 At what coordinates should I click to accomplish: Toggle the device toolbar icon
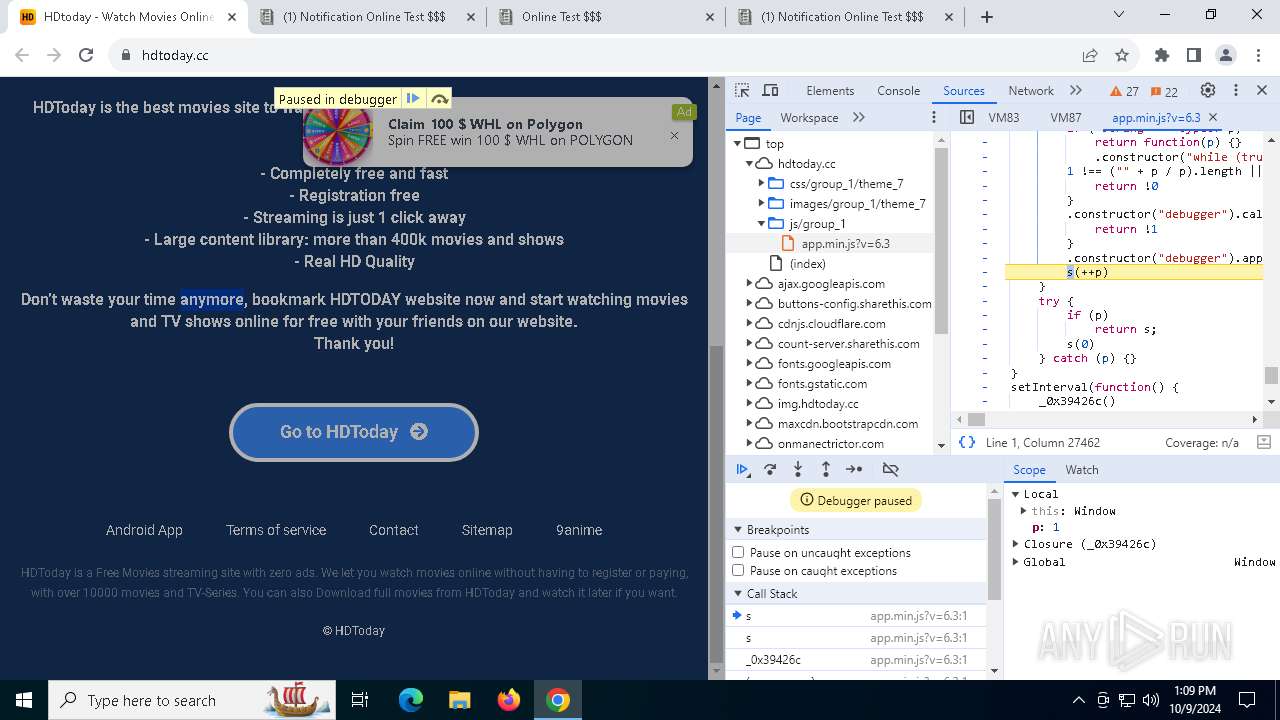click(x=770, y=90)
